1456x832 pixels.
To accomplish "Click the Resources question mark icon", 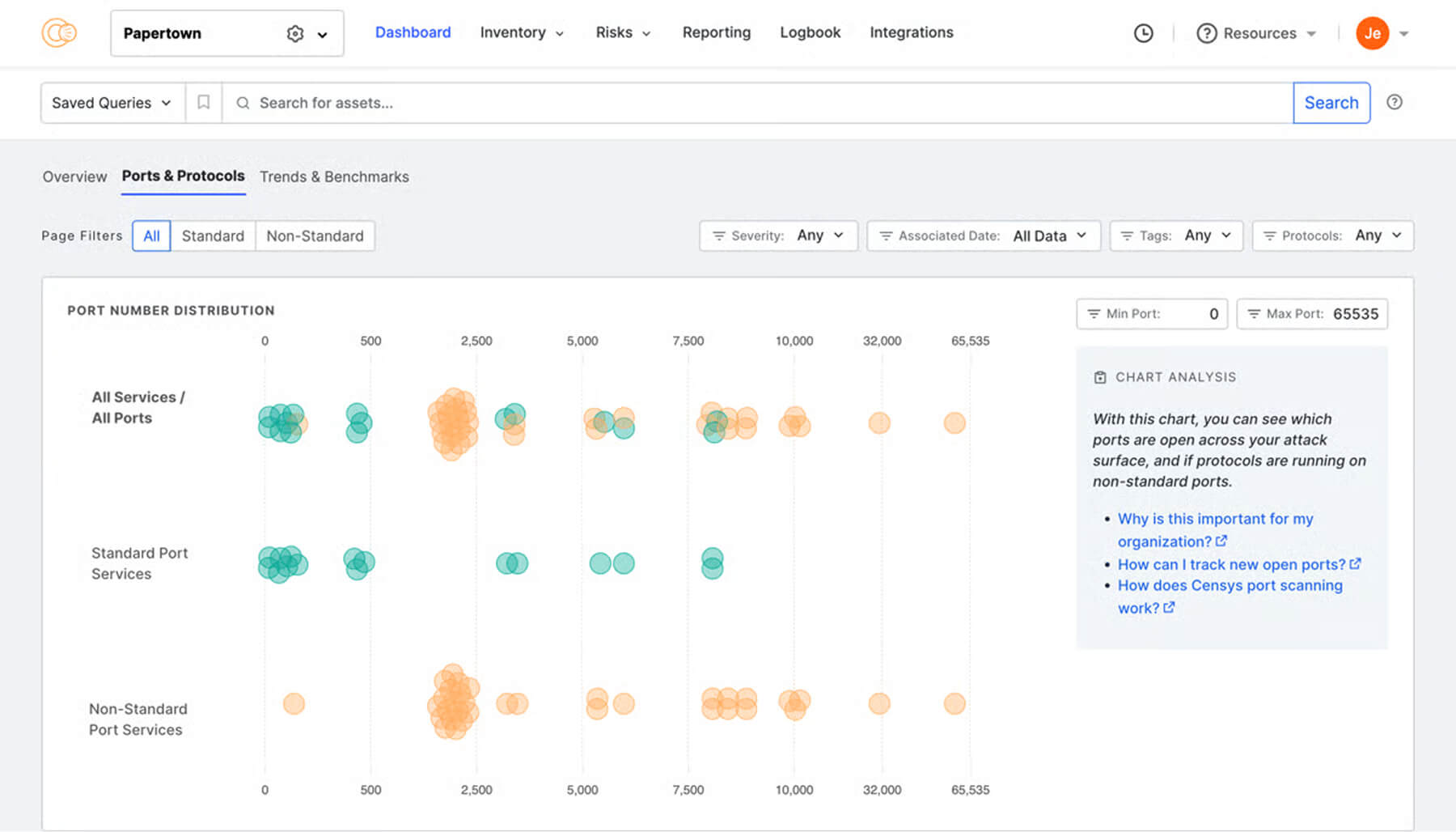I will coord(1206,33).
